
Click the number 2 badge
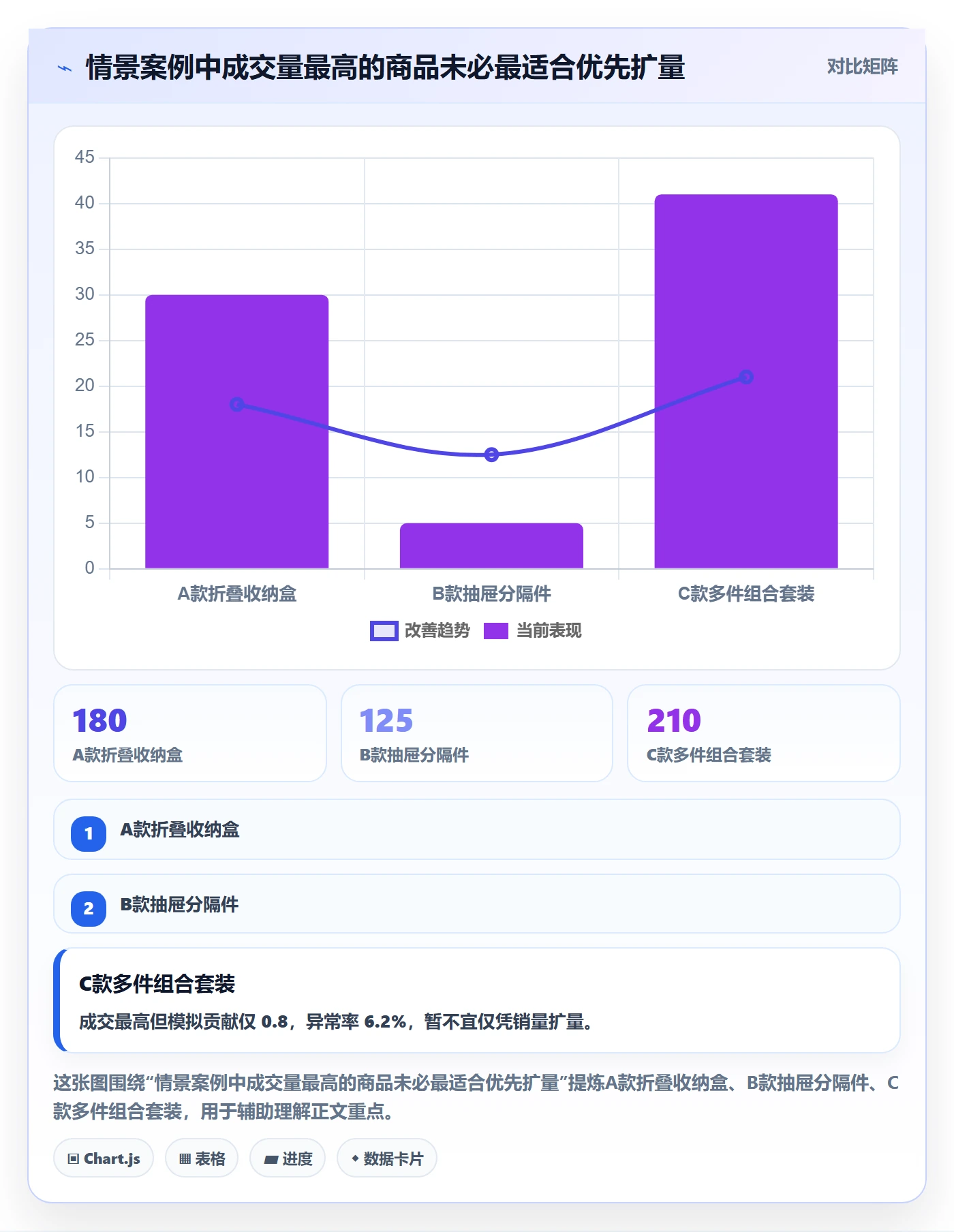pyautogui.click(x=89, y=908)
